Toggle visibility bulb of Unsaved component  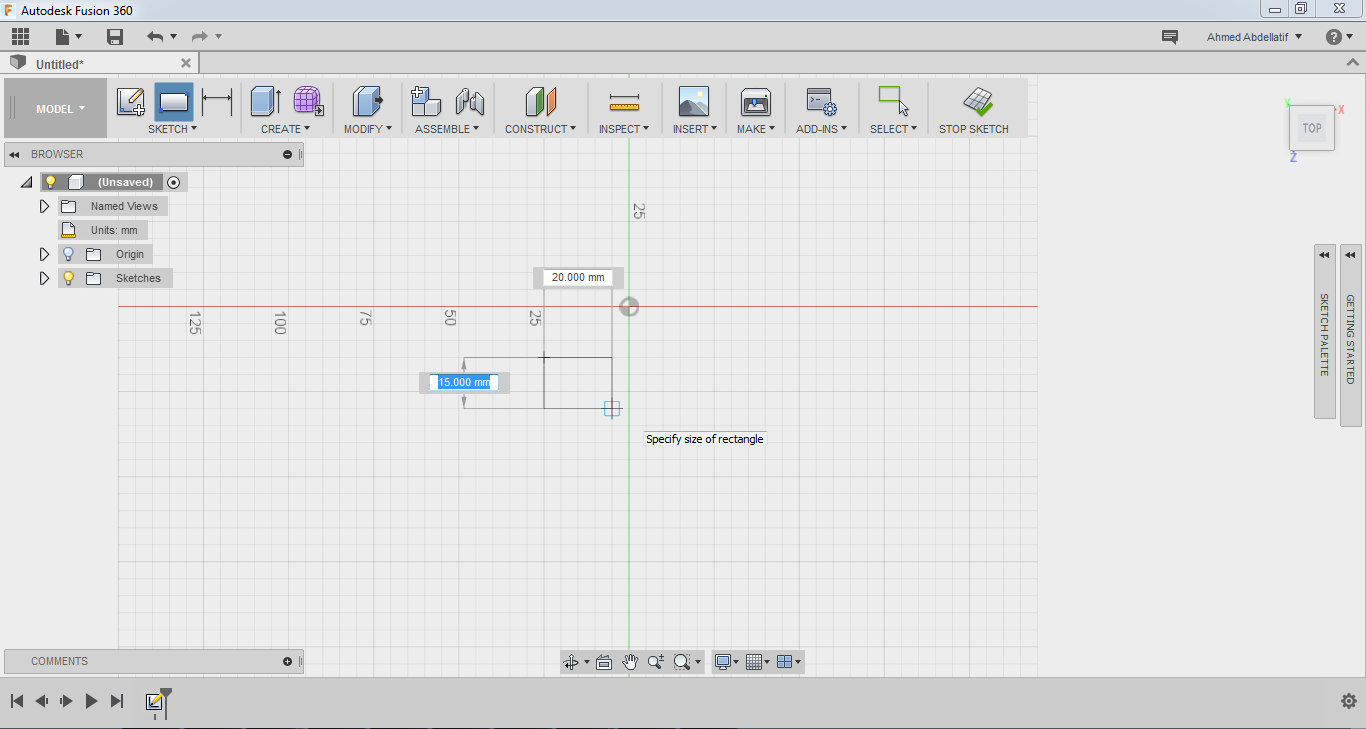tap(51, 182)
